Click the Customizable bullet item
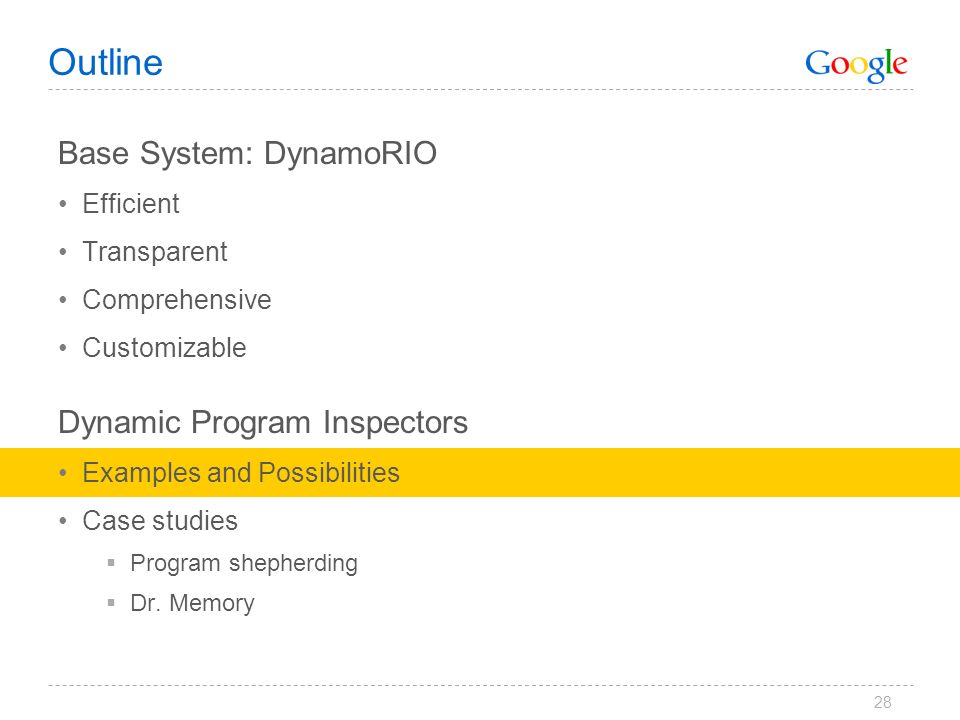 (x=165, y=348)
